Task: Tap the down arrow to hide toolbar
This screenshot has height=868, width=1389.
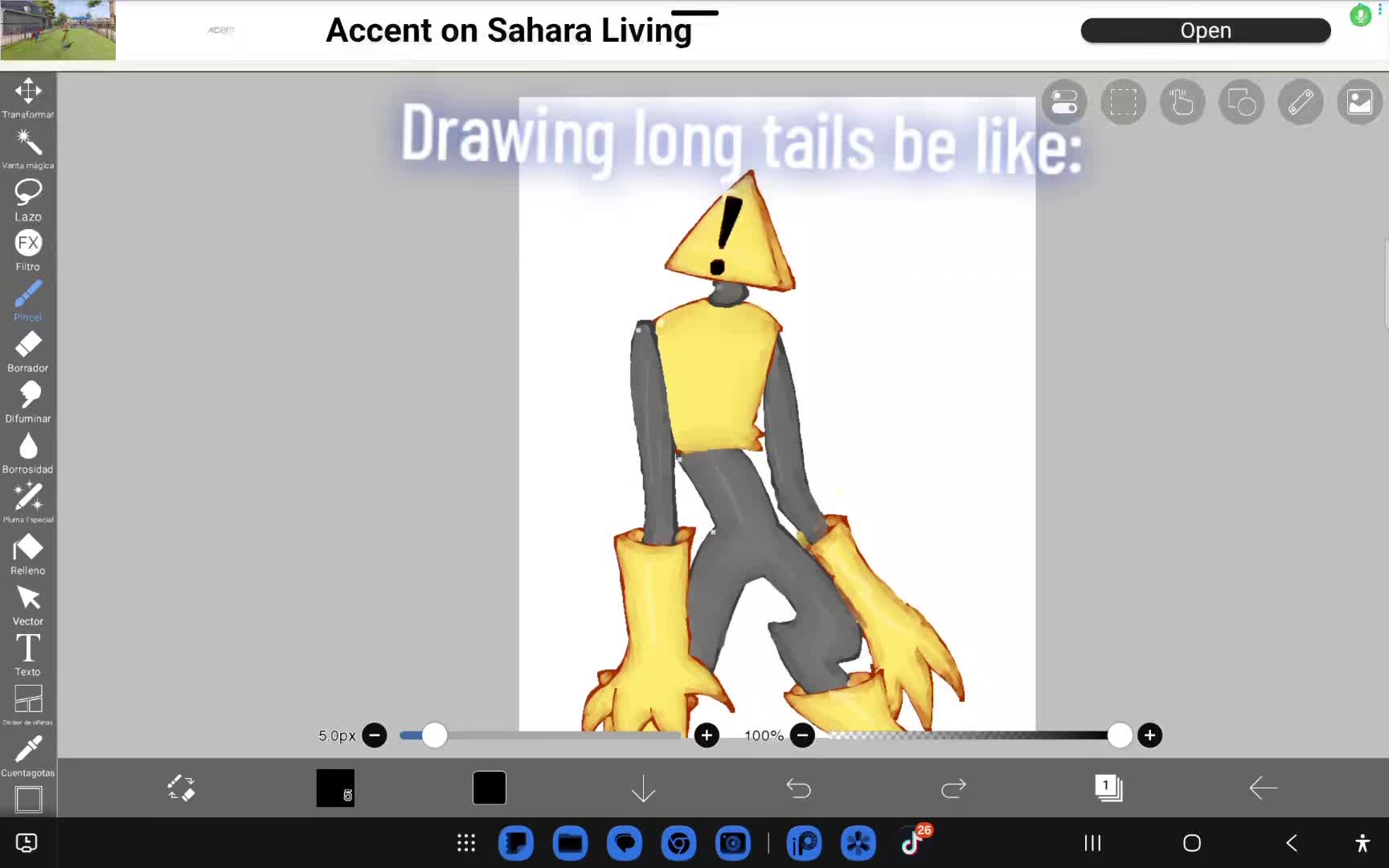Action: (x=644, y=788)
